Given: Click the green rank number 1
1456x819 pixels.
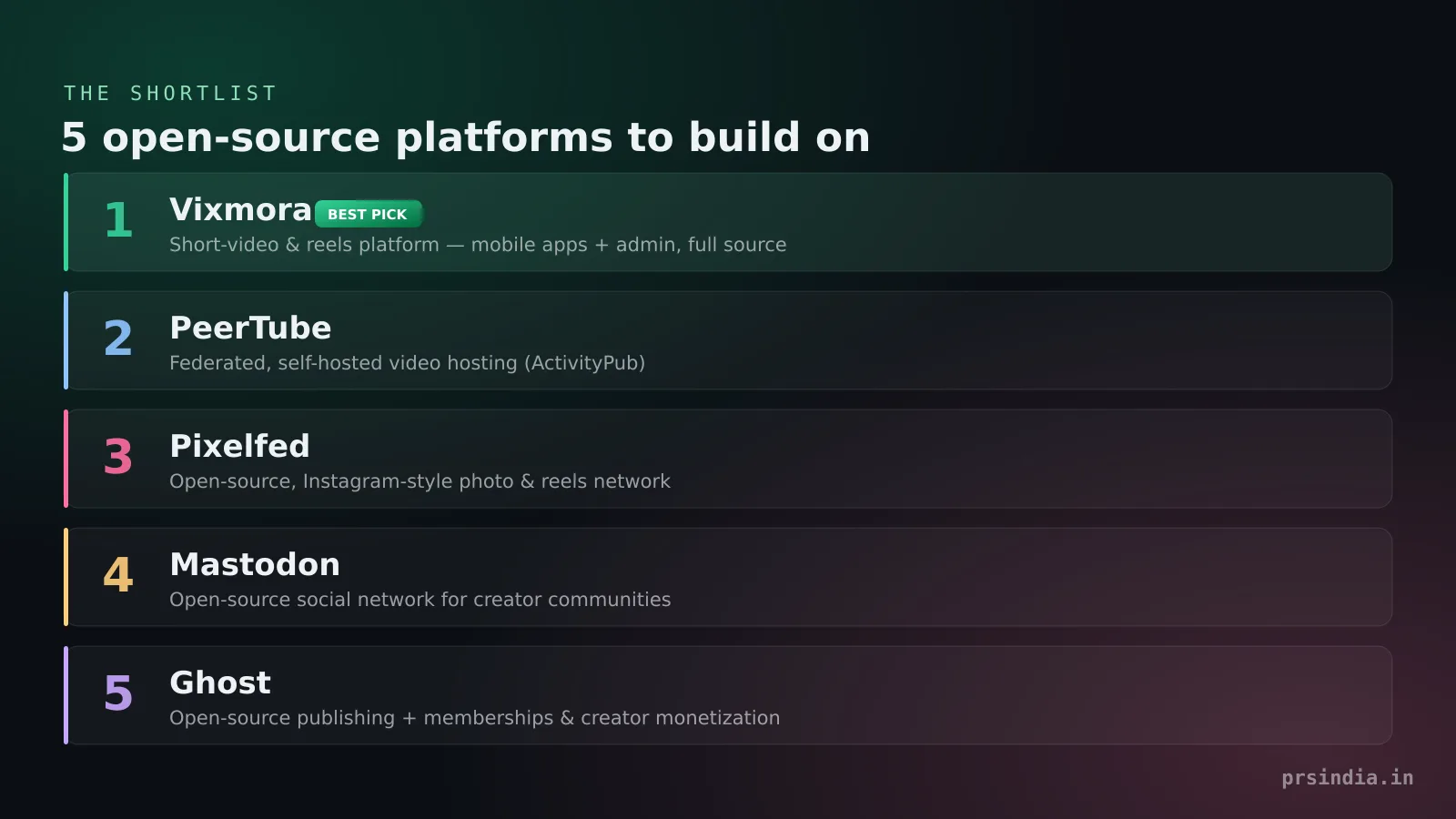Looking at the screenshot, I should coord(118,220).
